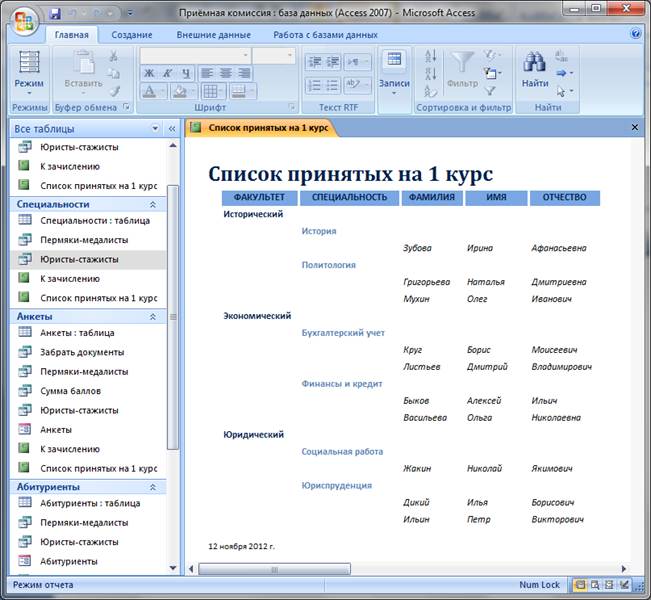The height and width of the screenshot is (600, 651).
Task: Collapse the Специальности group
Action: point(153,204)
